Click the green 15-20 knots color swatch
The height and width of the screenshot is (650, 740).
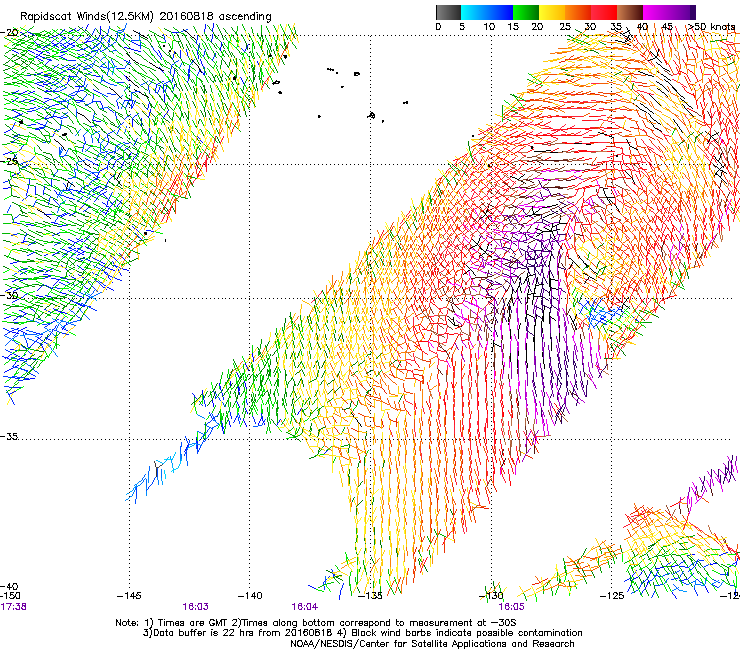(x=526, y=12)
